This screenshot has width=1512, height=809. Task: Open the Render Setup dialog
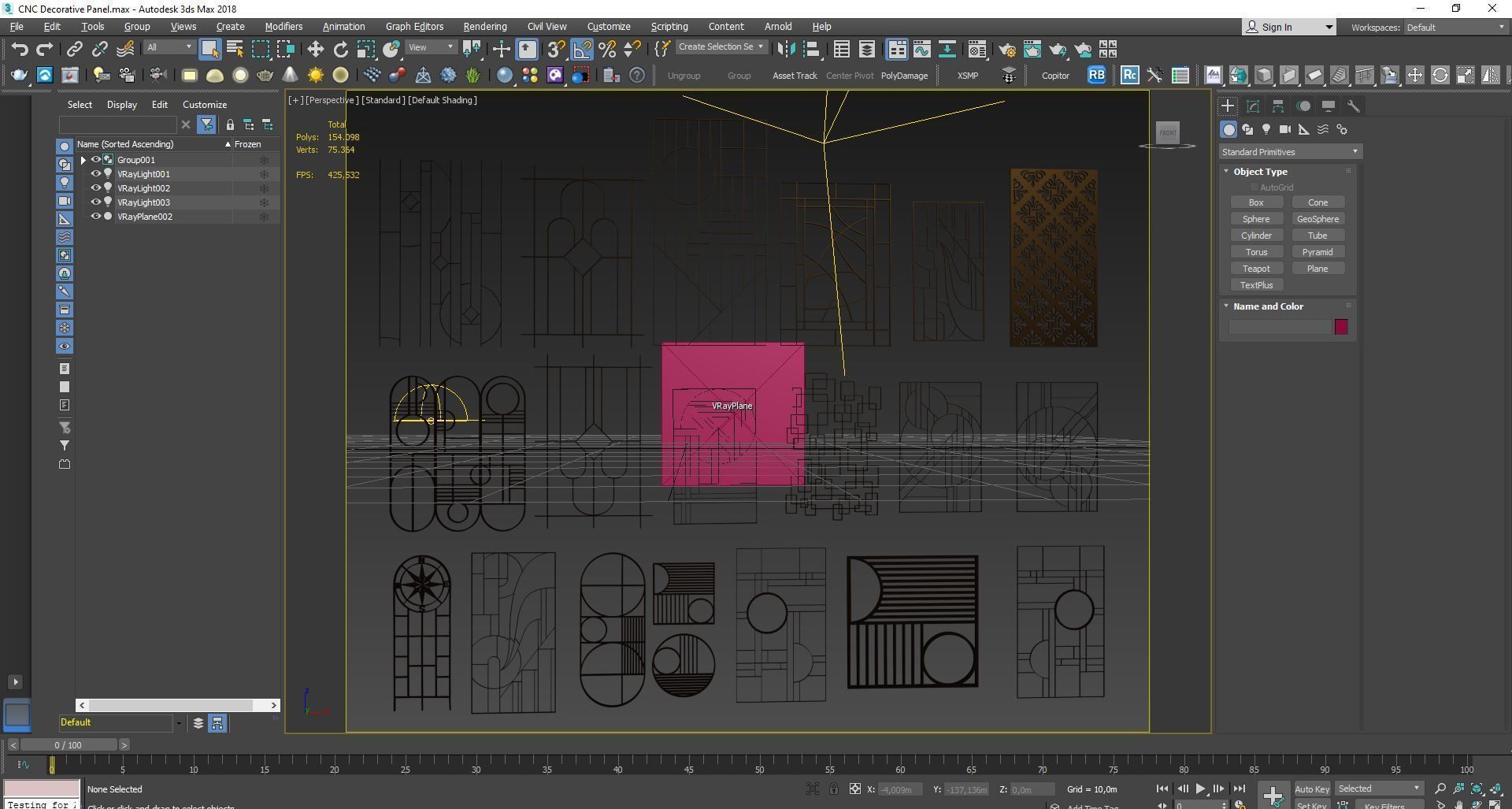1006,49
